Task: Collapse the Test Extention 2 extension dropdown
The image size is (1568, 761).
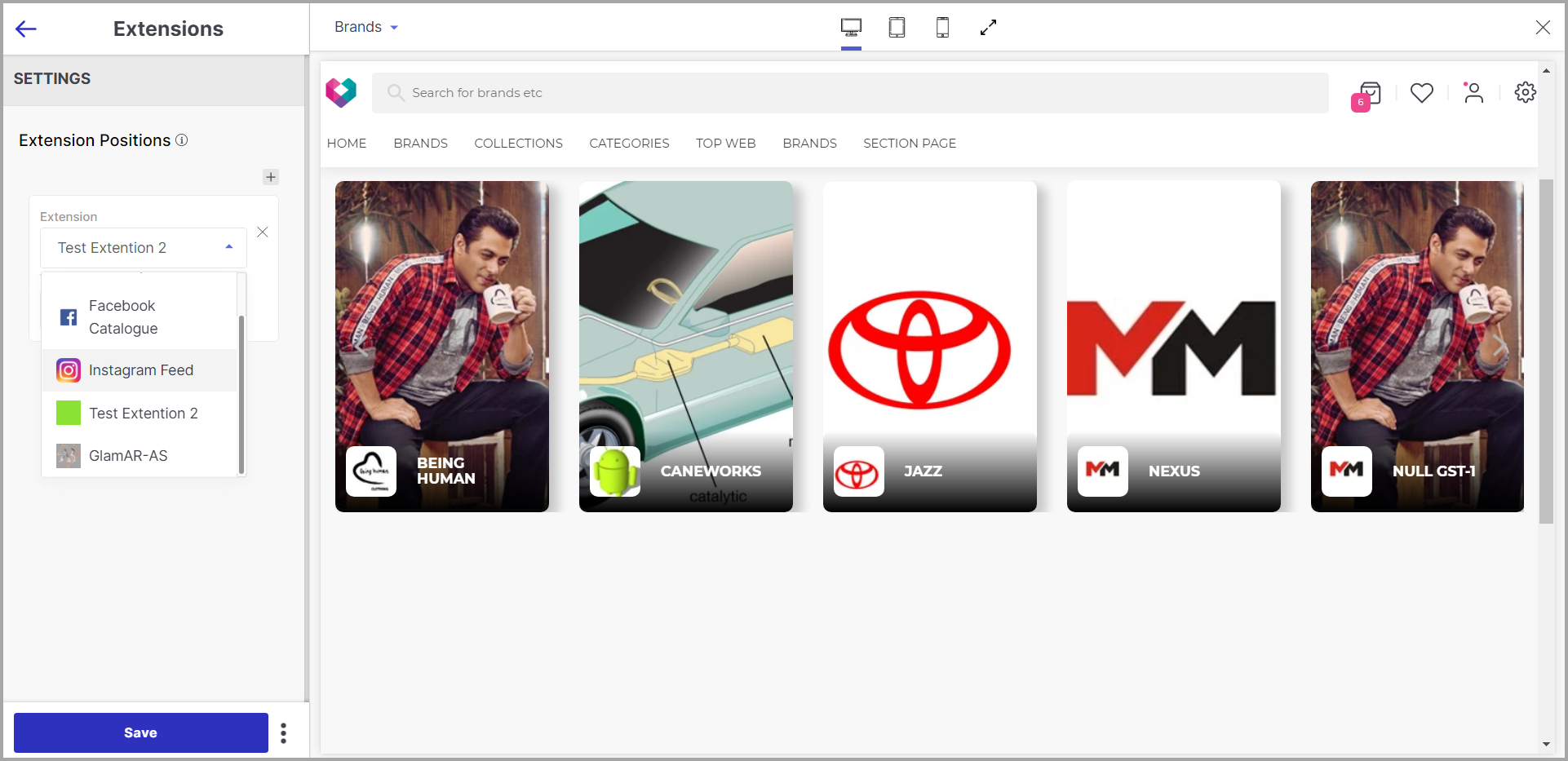Action: tap(229, 247)
